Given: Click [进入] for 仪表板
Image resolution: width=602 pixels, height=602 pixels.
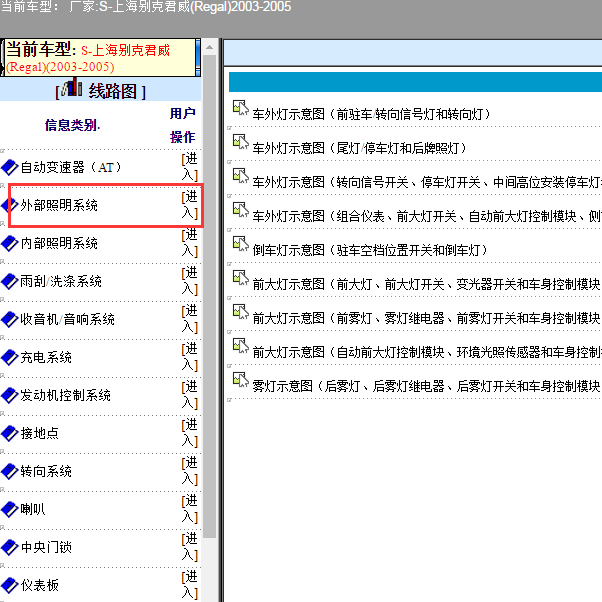Looking at the screenshot, I should (190, 585).
